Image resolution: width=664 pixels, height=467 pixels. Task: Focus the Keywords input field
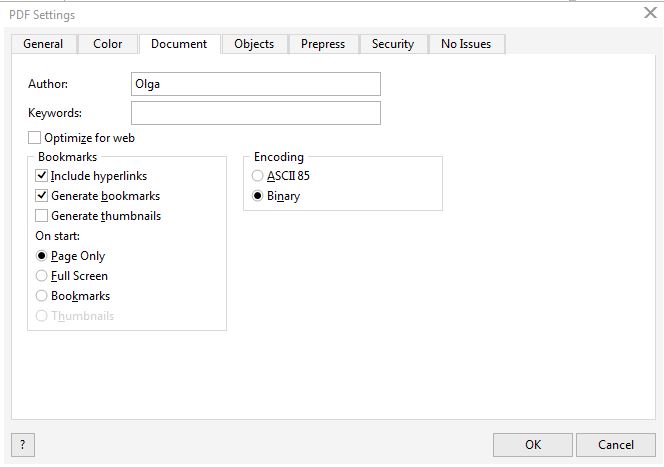click(x=256, y=113)
